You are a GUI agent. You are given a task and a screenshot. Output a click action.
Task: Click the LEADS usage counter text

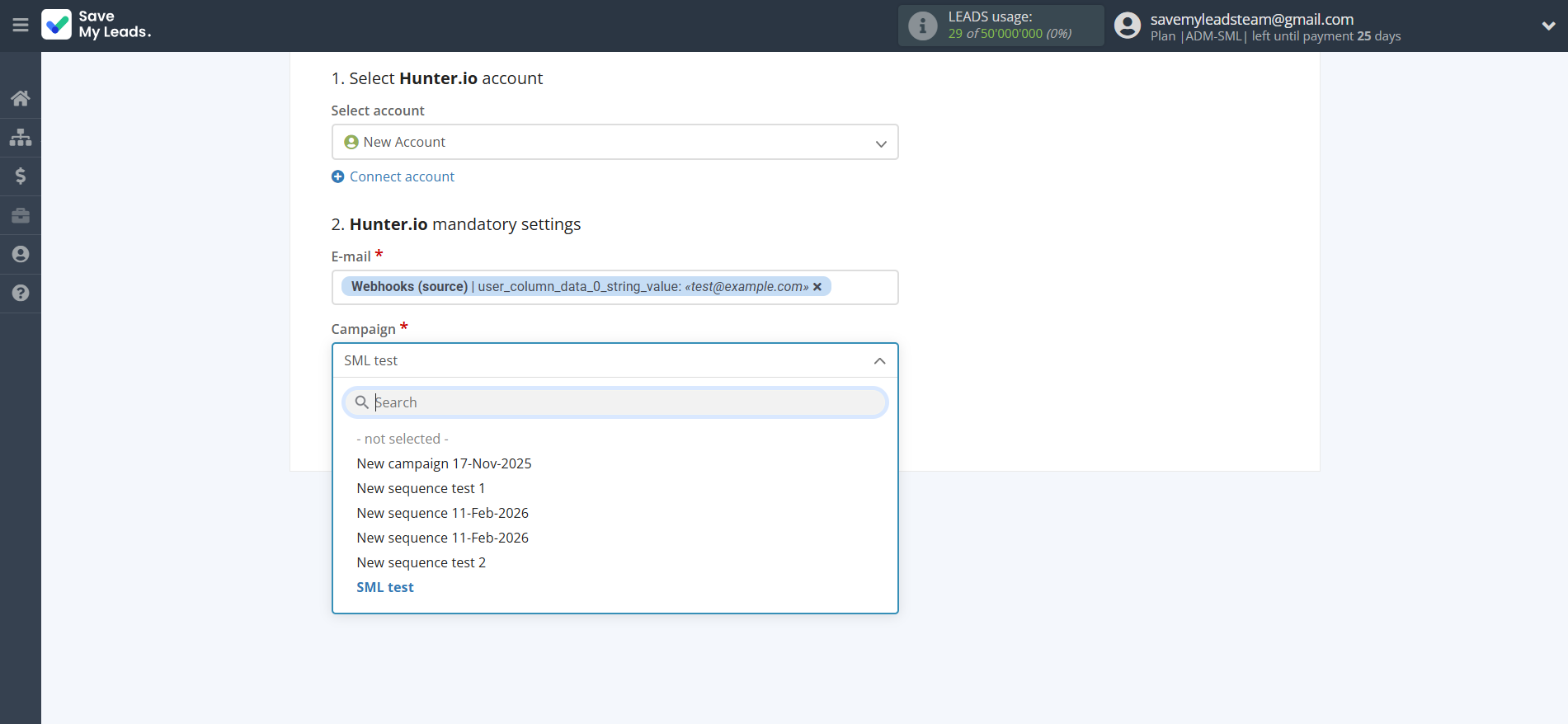coord(1010,34)
